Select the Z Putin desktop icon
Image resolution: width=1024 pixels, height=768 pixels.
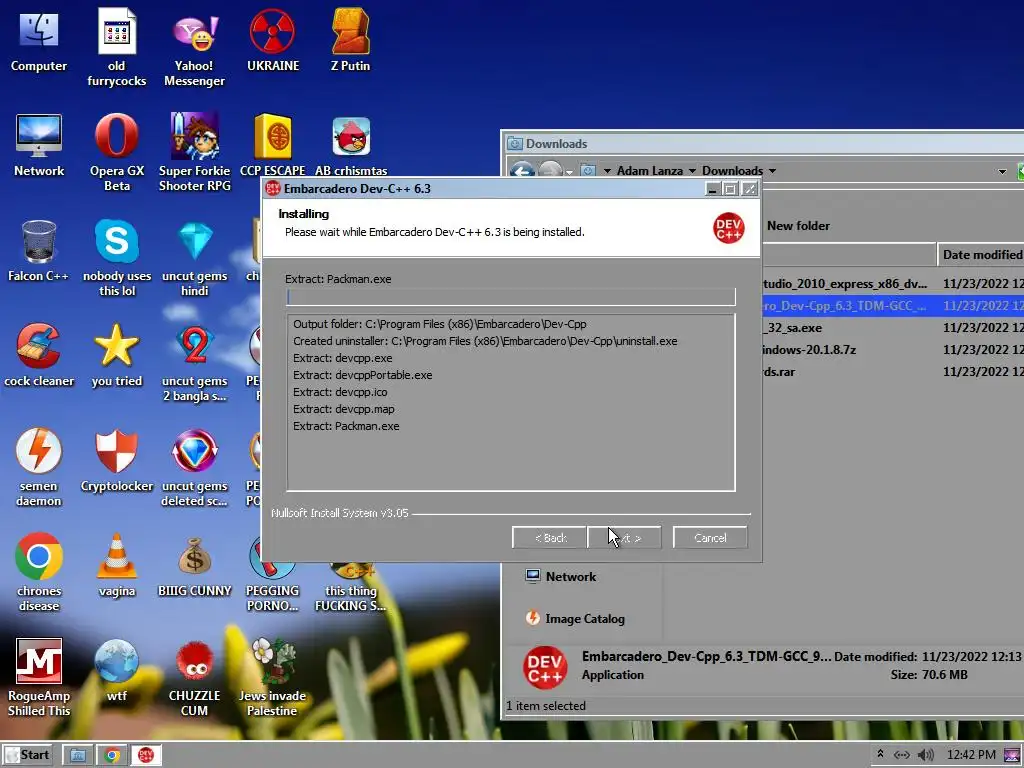350,42
